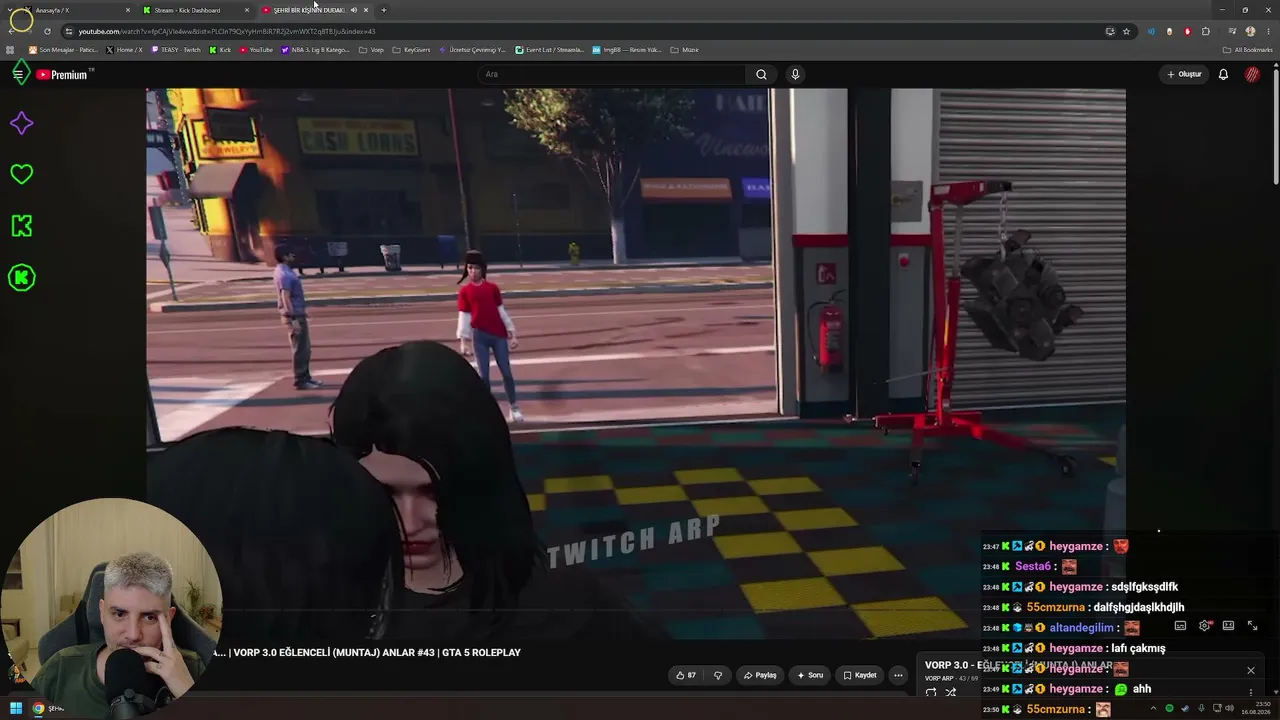Click the round green K badge overlay
This screenshot has height=720, width=1280.
point(21,278)
